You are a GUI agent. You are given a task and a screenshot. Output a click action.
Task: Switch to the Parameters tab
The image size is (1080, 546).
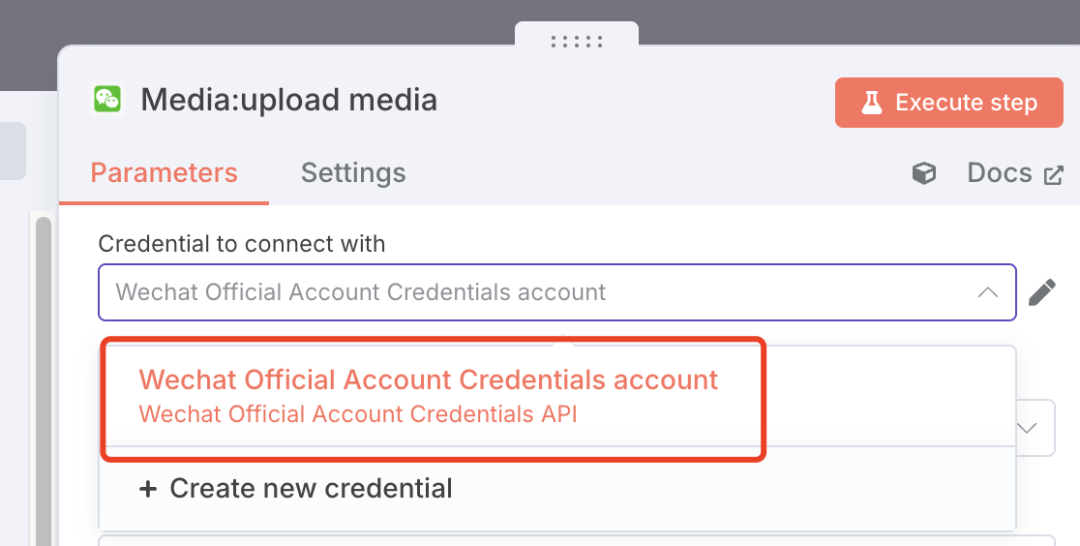pyautogui.click(x=164, y=173)
